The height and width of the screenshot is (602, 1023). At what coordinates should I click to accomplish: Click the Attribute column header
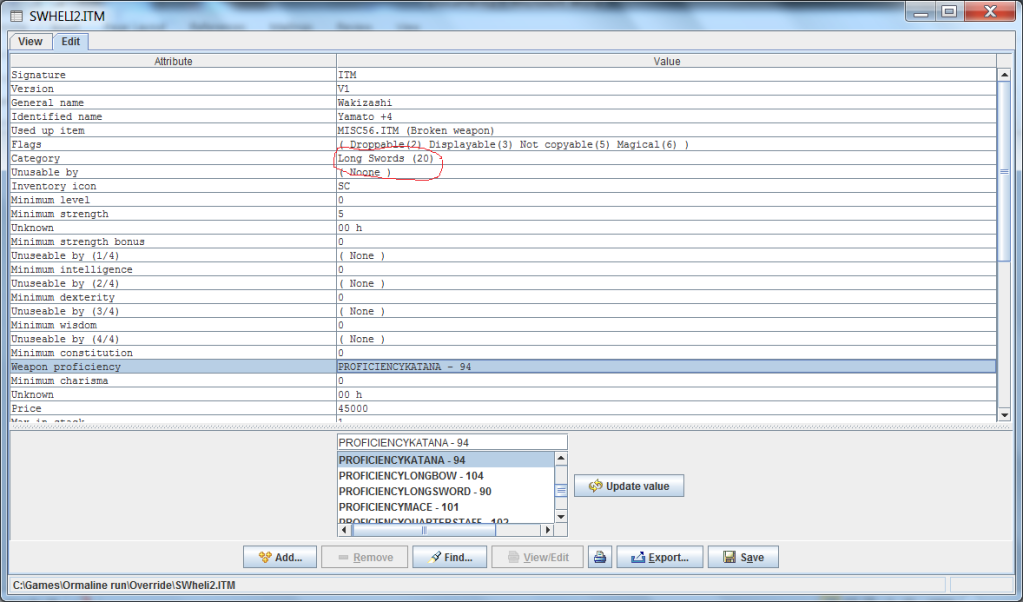(x=173, y=61)
